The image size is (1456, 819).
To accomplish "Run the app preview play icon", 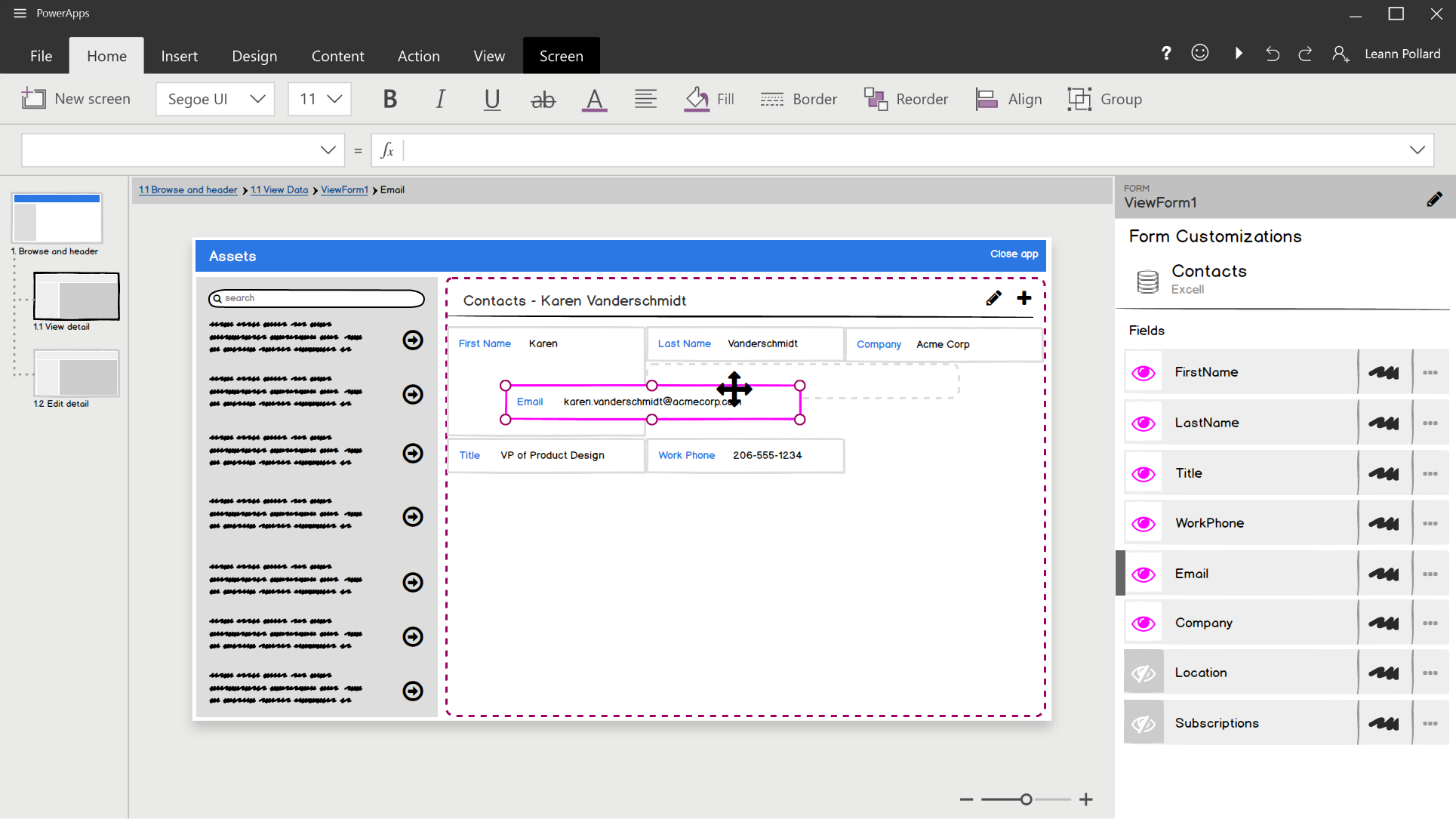I will point(1239,53).
